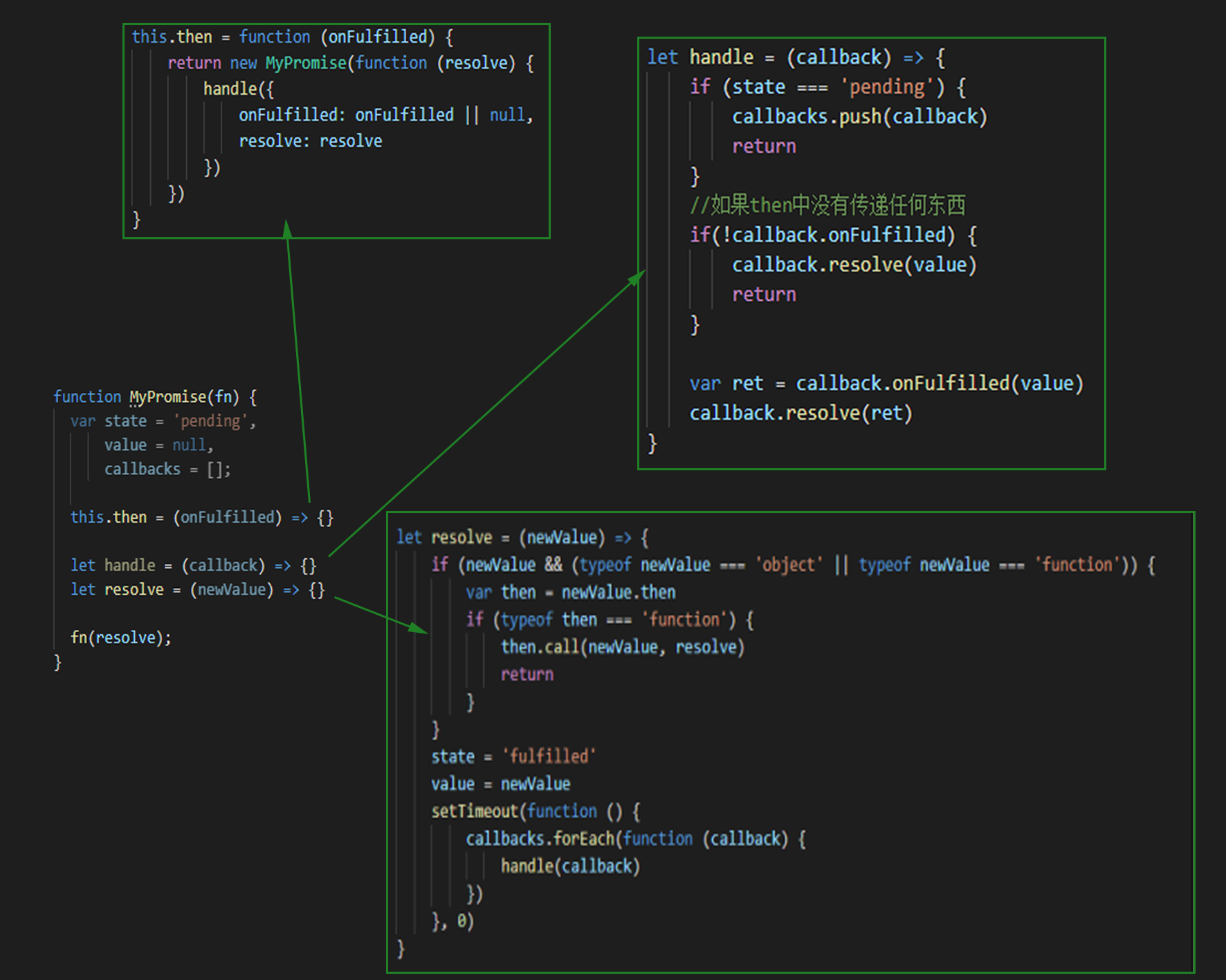Click "var ret = callback.onFulfilled(value)" line
This screenshot has width=1226, height=980.
click(x=886, y=383)
